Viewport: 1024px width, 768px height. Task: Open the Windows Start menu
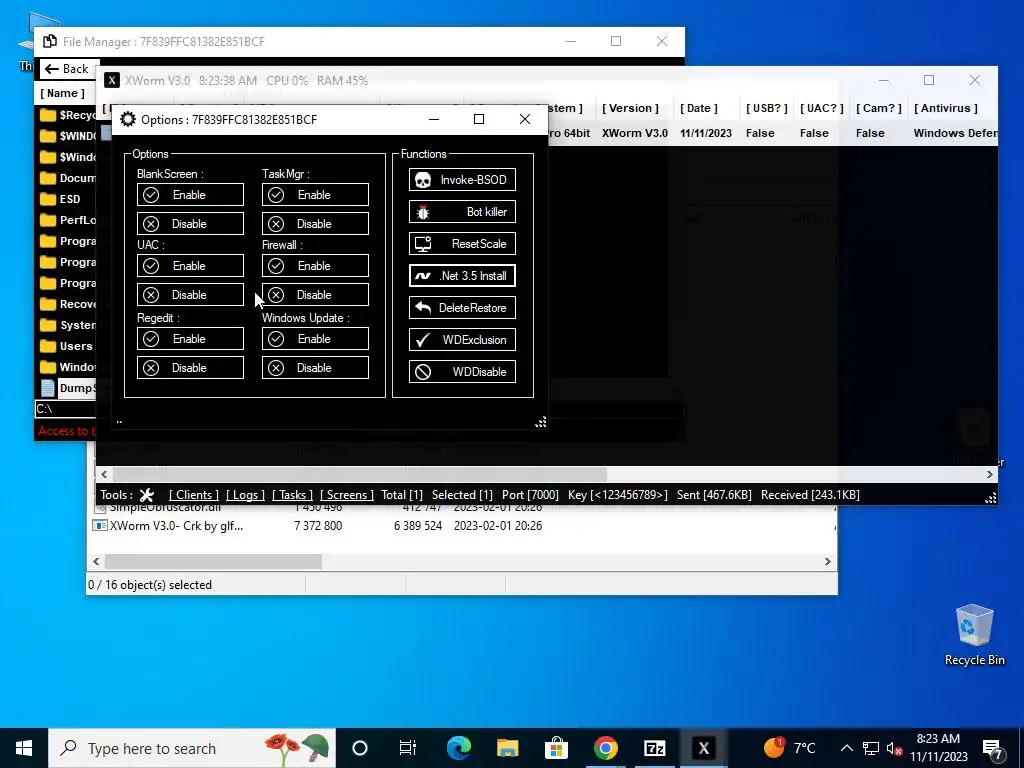click(x=24, y=748)
